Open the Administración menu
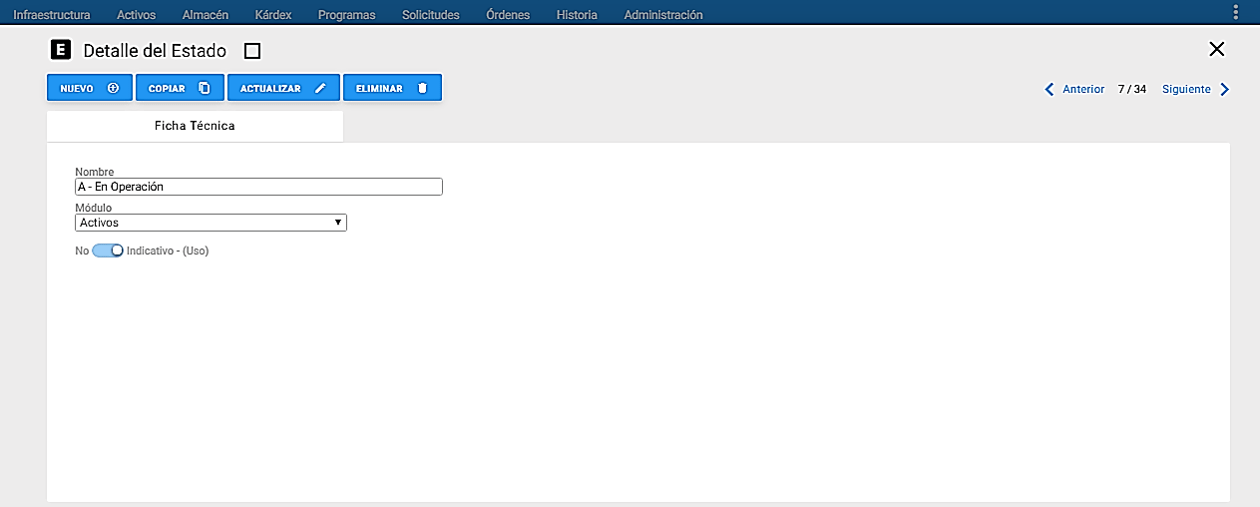This screenshot has width=1260, height=507. tap(663, 15)
